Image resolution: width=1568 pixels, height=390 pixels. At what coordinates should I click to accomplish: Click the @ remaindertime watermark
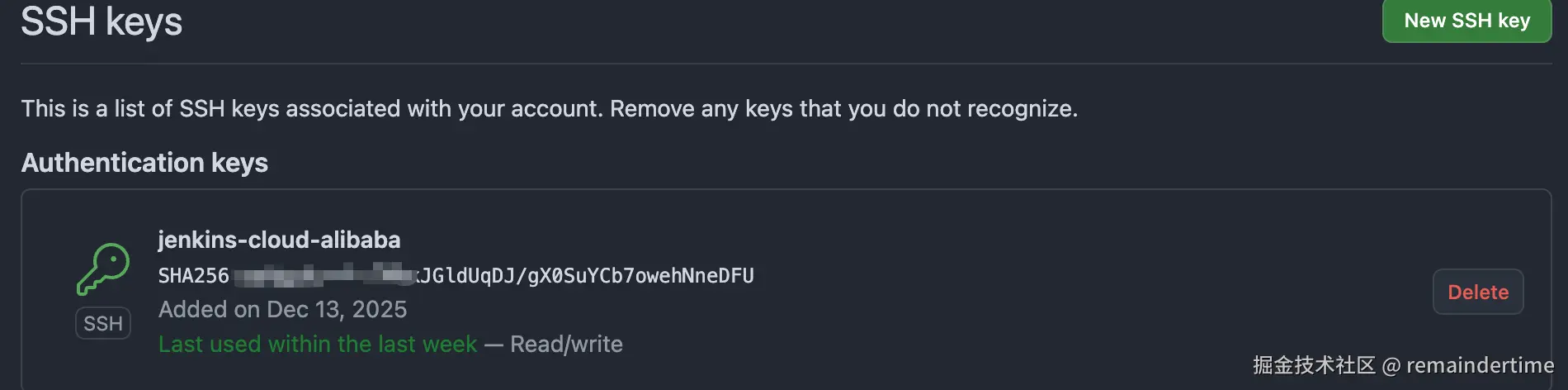(x=1469, y=365)
